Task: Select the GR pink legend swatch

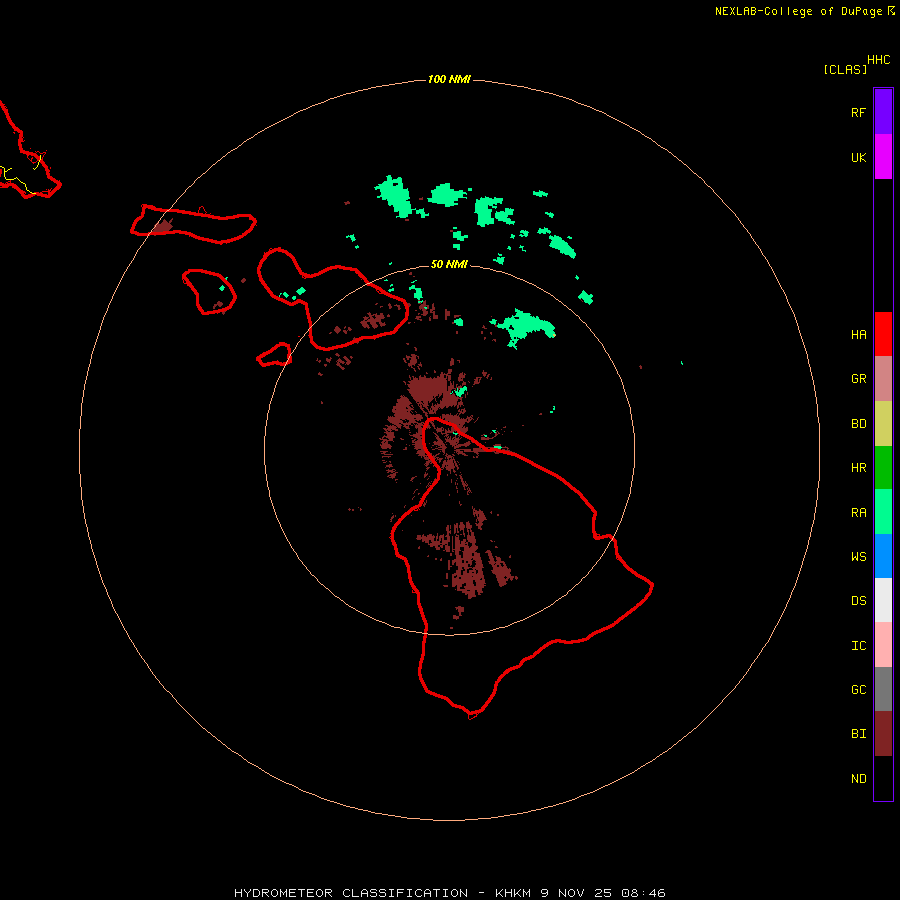Action: coord(883,379)
